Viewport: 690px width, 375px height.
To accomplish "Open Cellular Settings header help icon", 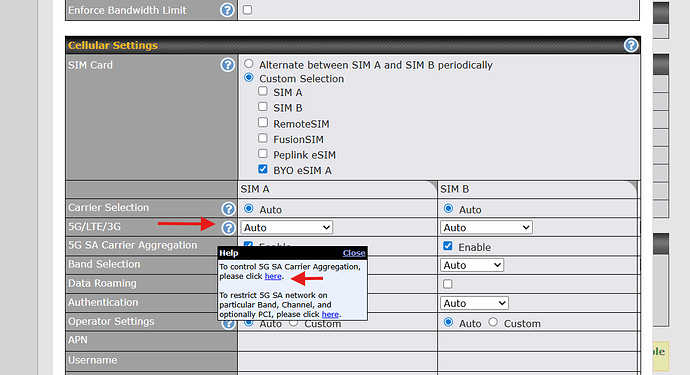I will pos(631,45).
